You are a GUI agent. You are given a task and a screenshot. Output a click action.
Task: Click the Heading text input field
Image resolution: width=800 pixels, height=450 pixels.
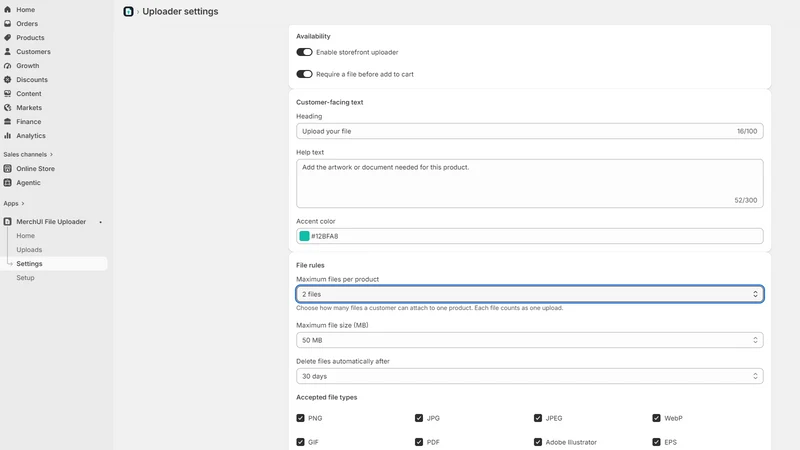530,131
